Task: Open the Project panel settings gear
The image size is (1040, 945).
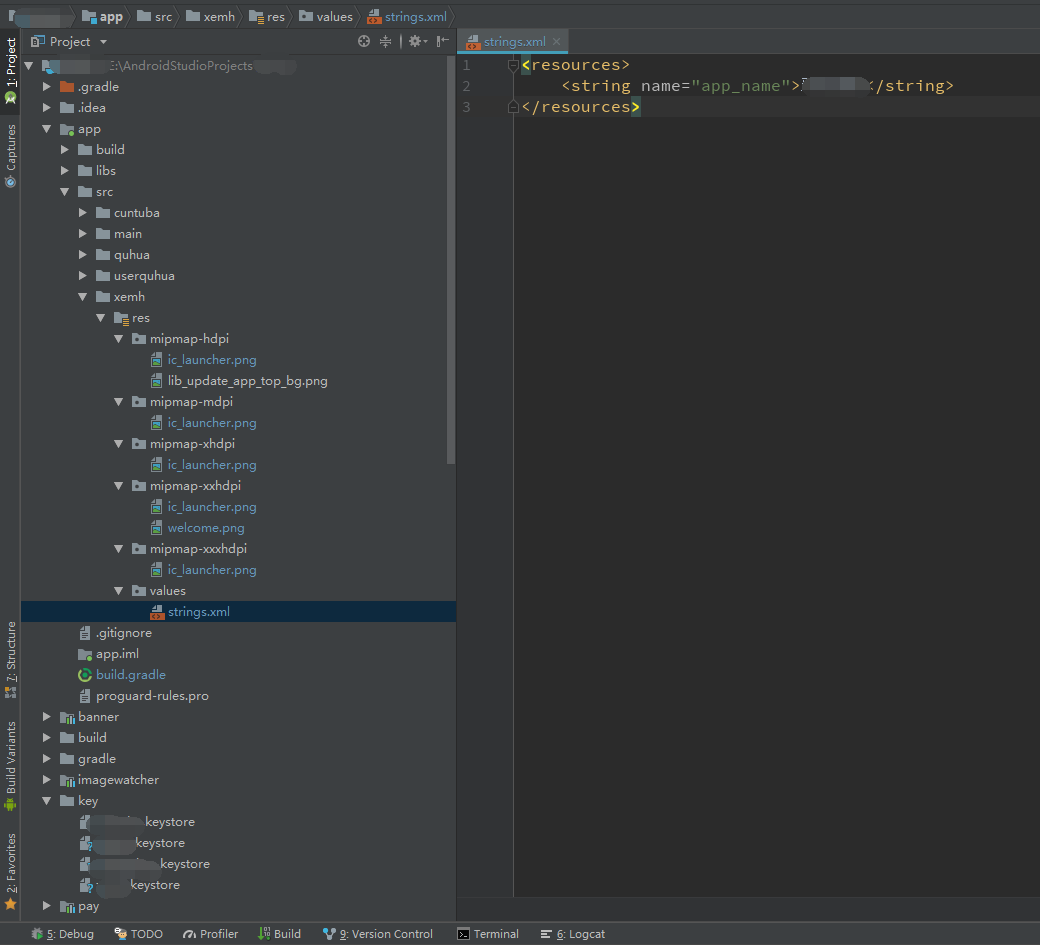Action: coord(417,41)
